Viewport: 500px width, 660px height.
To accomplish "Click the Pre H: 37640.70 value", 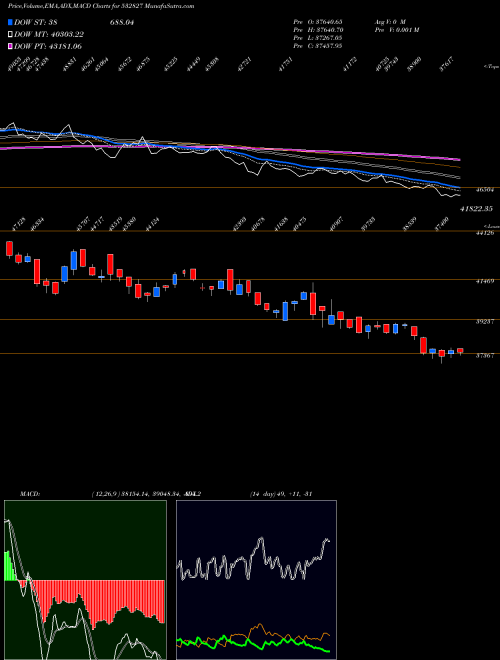I will [x=318, y=29].
